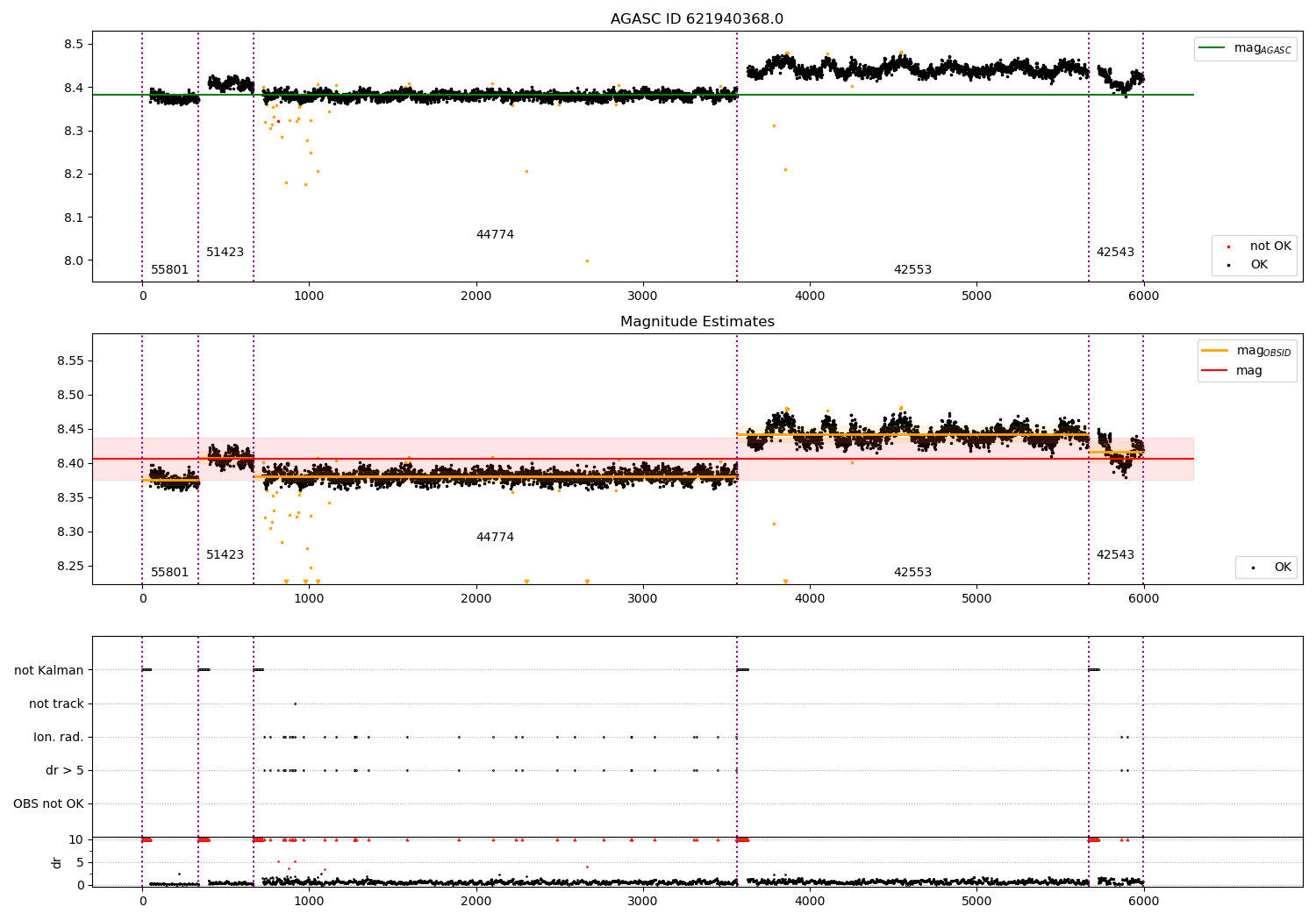Image resolution: width=1316 pixels, height=921 pixels.
Task: Click the title 'AGASC ID 621940368.0'
Action: [697, 19]
